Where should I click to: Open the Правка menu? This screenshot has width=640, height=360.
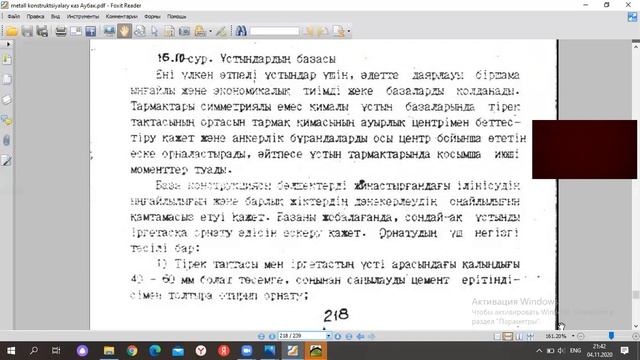[x=36, y=17]
